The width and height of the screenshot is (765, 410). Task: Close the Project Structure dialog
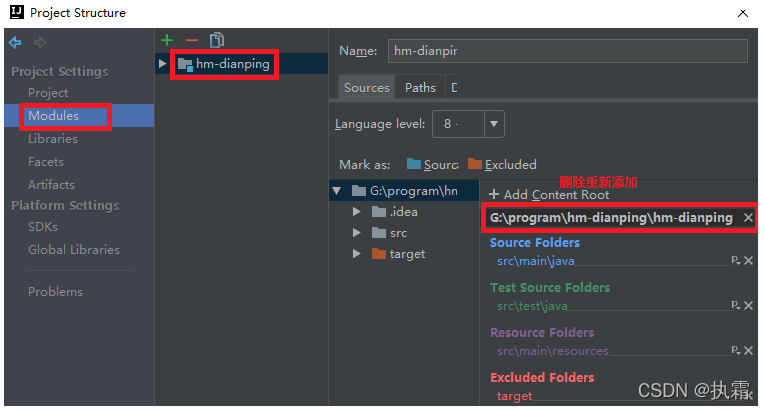[x=743, y=14]
